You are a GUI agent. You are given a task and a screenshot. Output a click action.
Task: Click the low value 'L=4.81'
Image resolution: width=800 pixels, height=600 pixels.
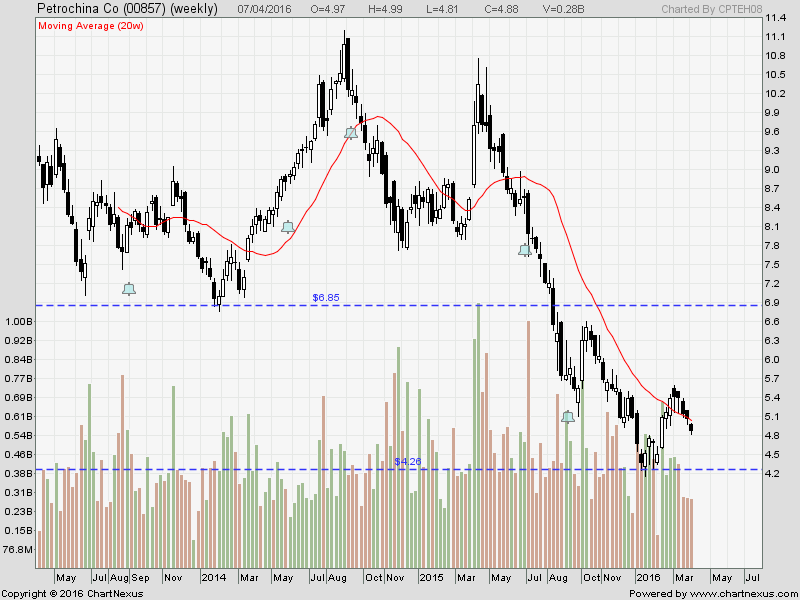442,9
